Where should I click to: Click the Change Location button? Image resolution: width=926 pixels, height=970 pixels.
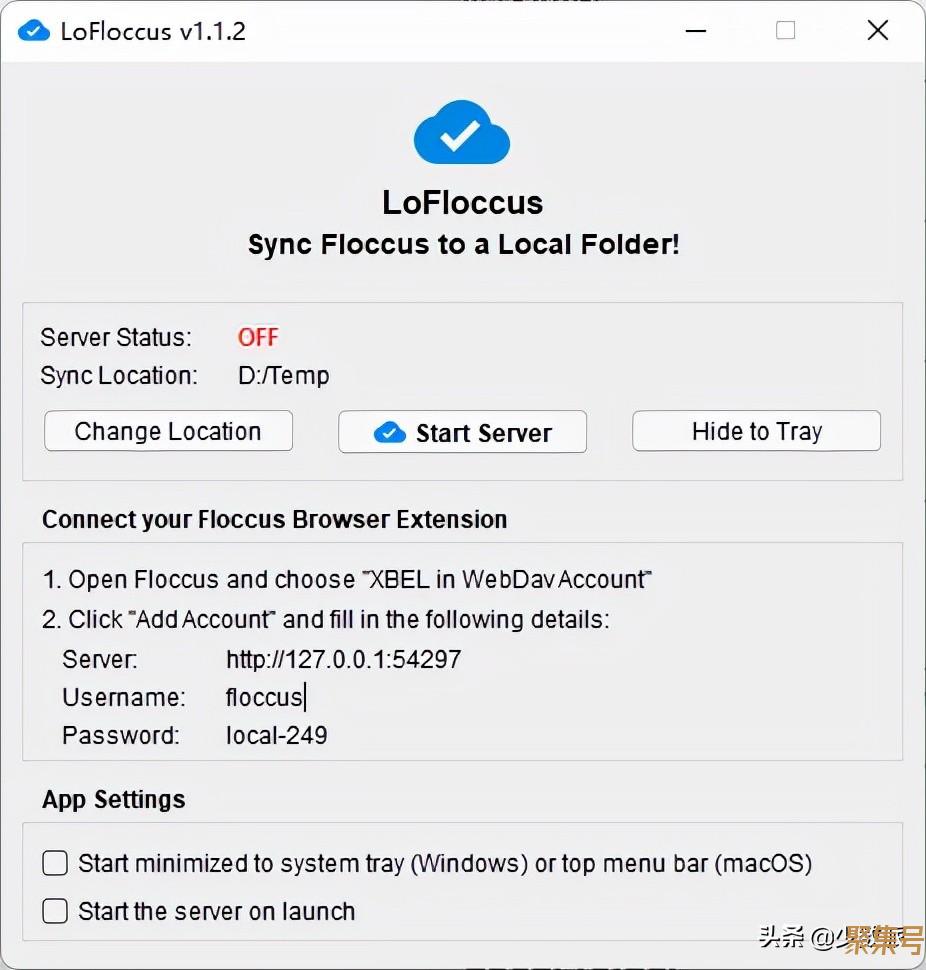(x=168, y=432)
